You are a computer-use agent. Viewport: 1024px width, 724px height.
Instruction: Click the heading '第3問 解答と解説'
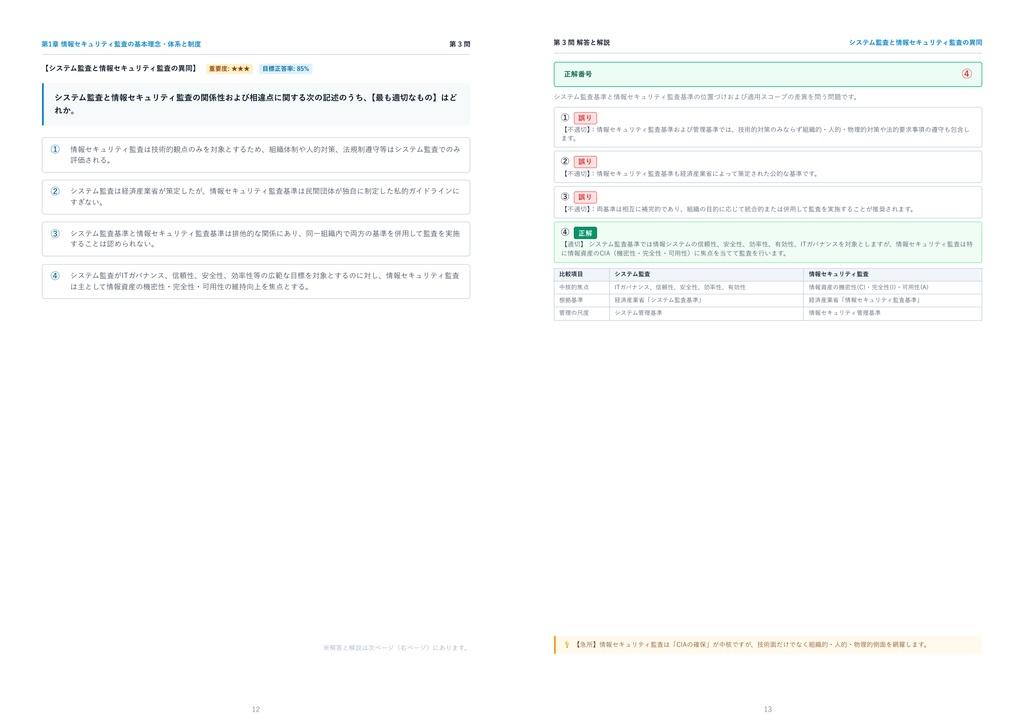[x=582, y=42]
